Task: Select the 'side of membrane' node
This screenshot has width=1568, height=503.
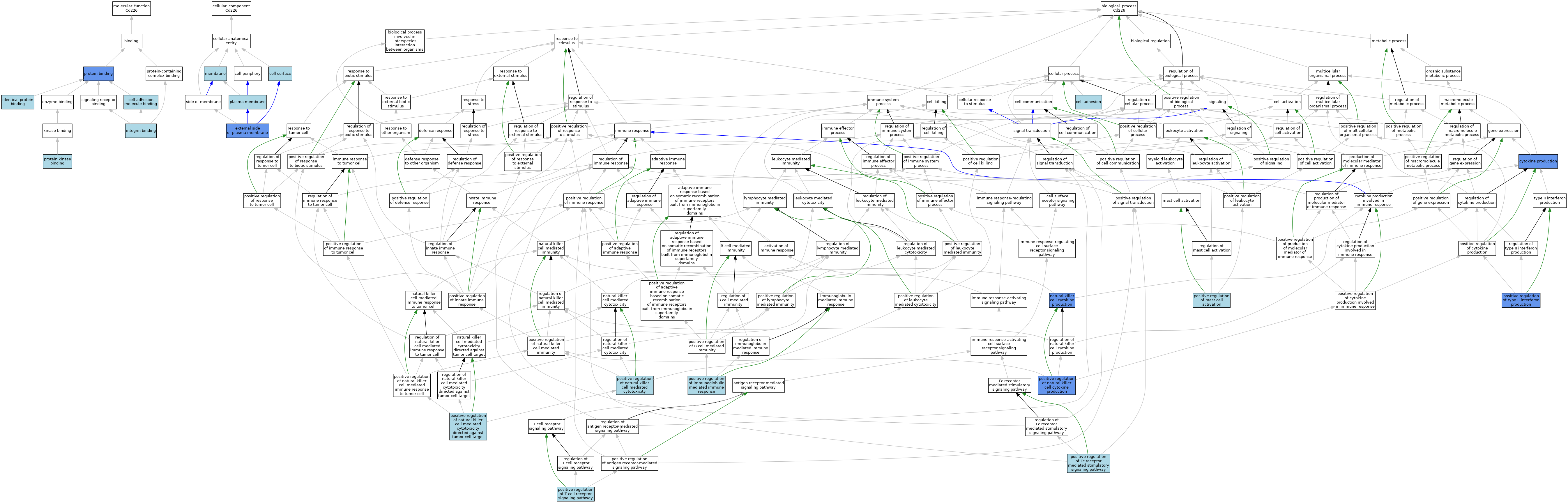Action: point(203,102)
